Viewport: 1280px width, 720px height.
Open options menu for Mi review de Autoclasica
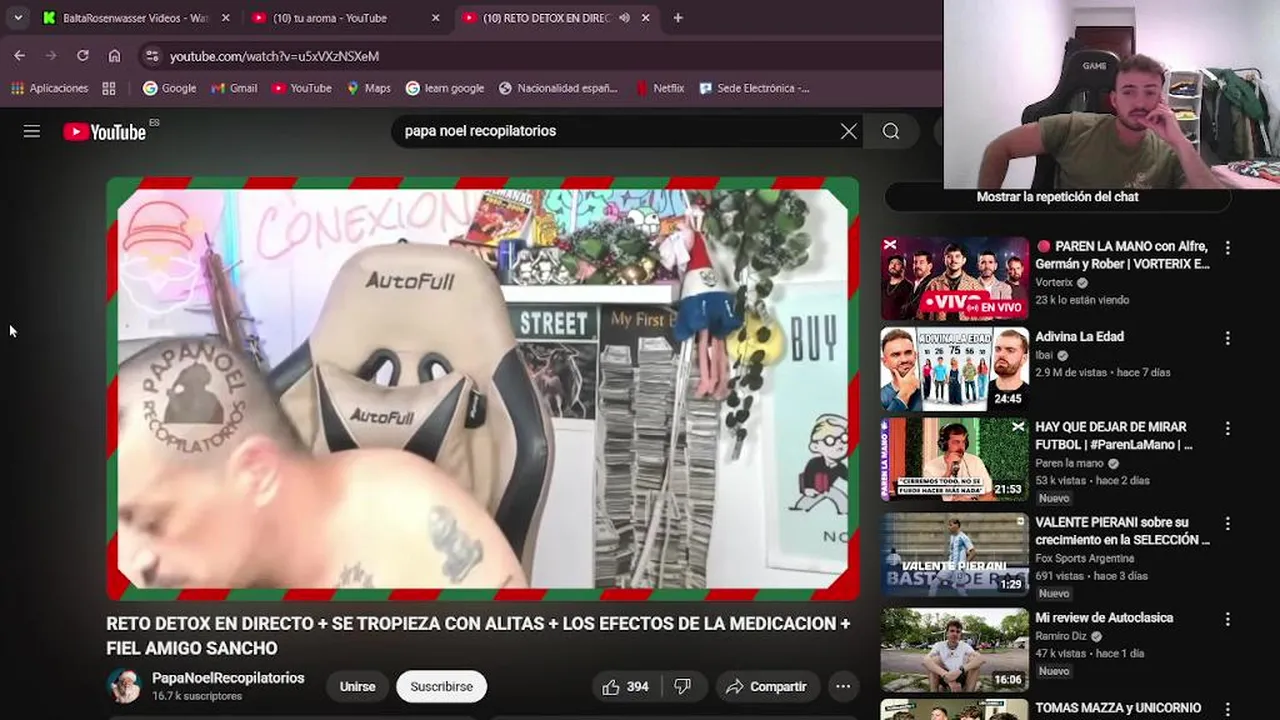1227,620
